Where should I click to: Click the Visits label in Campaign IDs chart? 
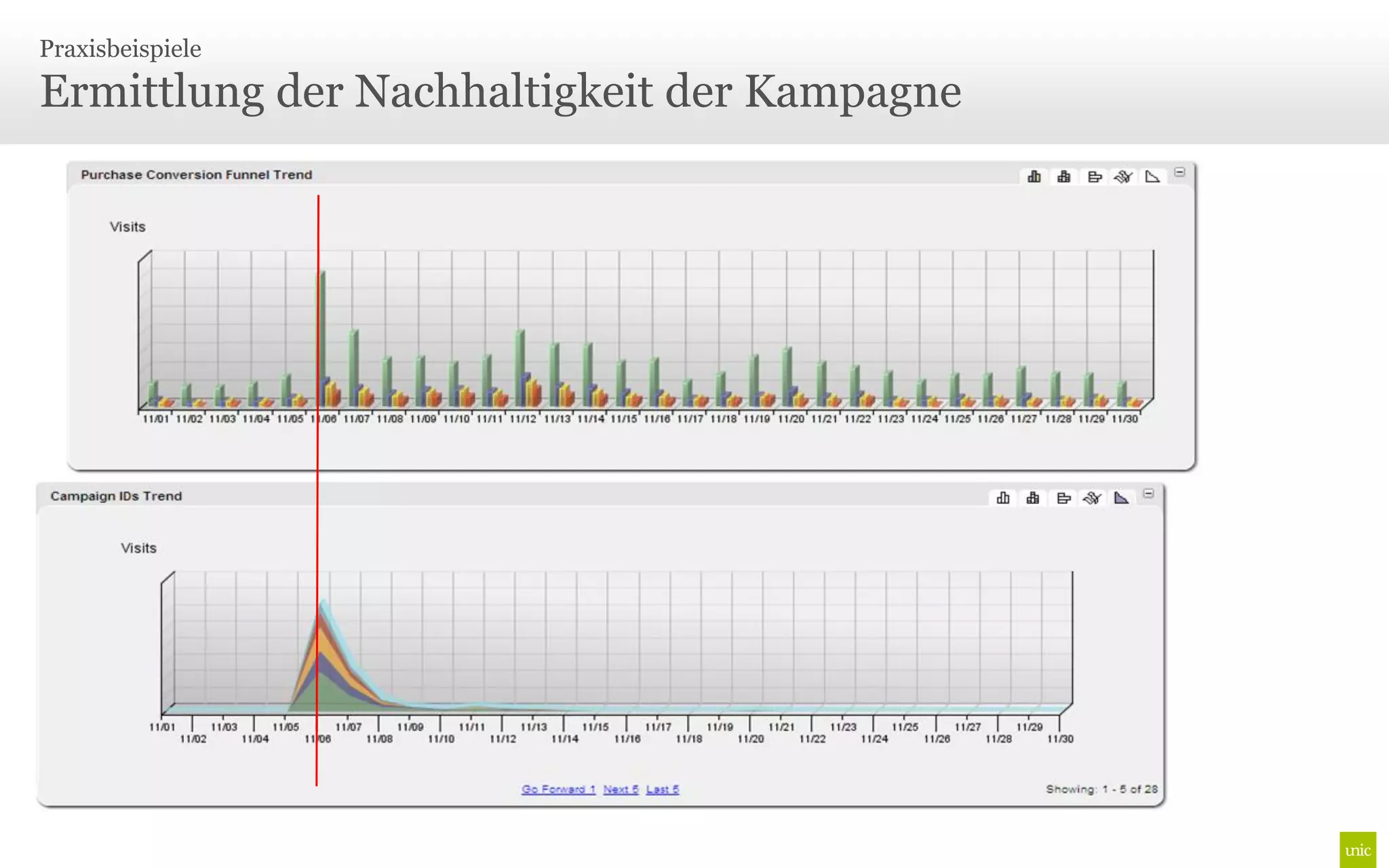pos(139,548)
